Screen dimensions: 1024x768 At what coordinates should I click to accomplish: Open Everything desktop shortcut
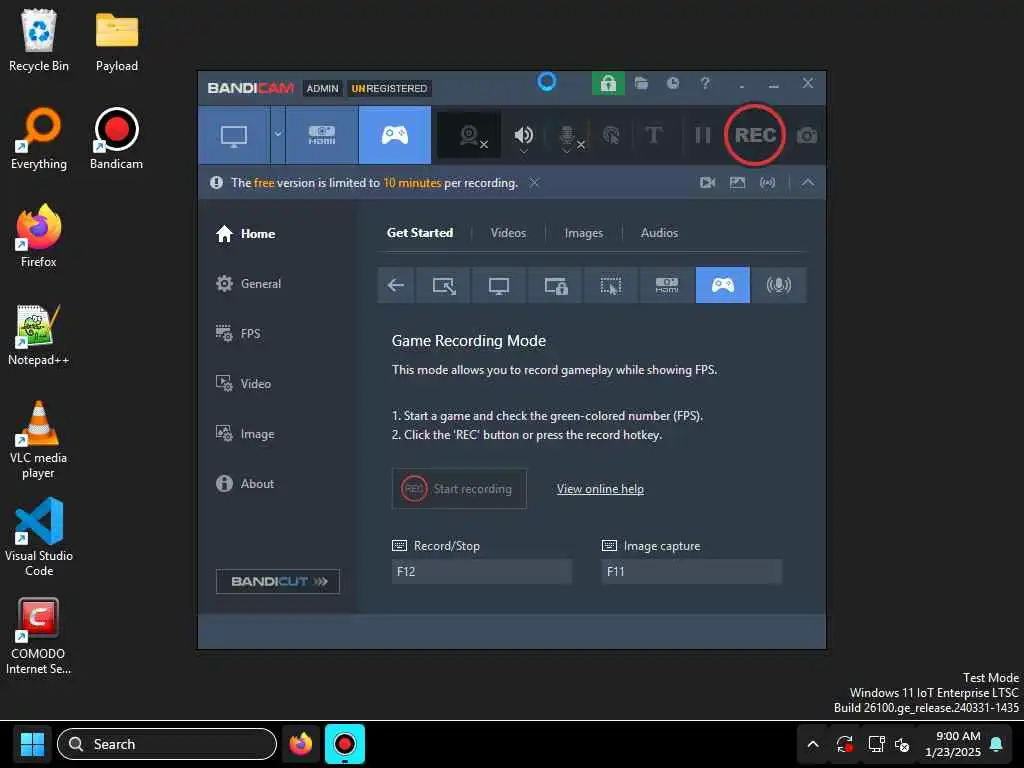coord(39,138)
